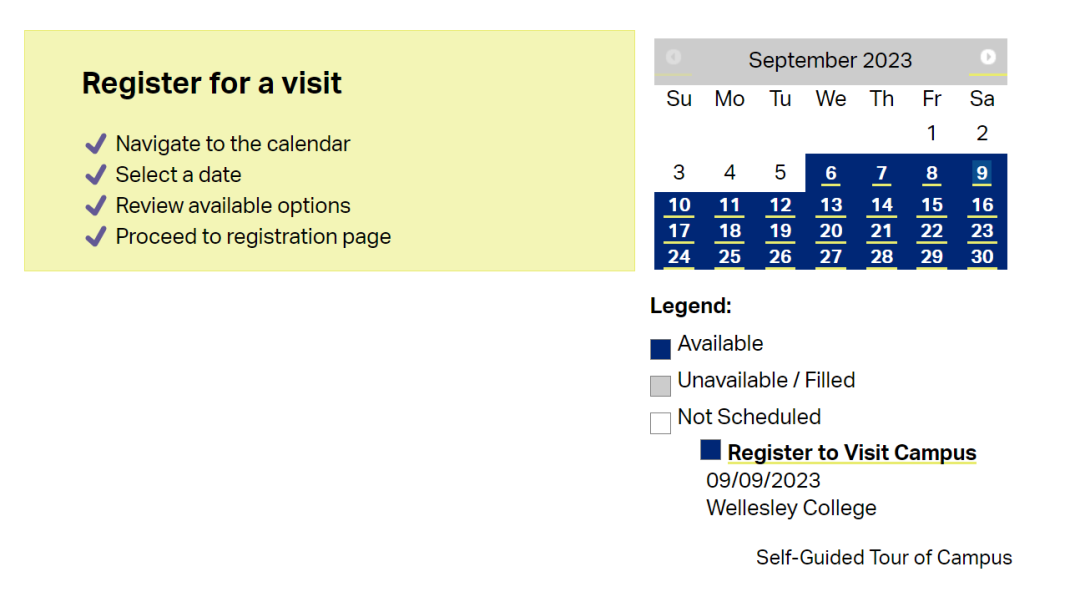The image size is (1080, 592).
Task: Click the white Not Scheduled legend square
Action: [x=660, y=422]
